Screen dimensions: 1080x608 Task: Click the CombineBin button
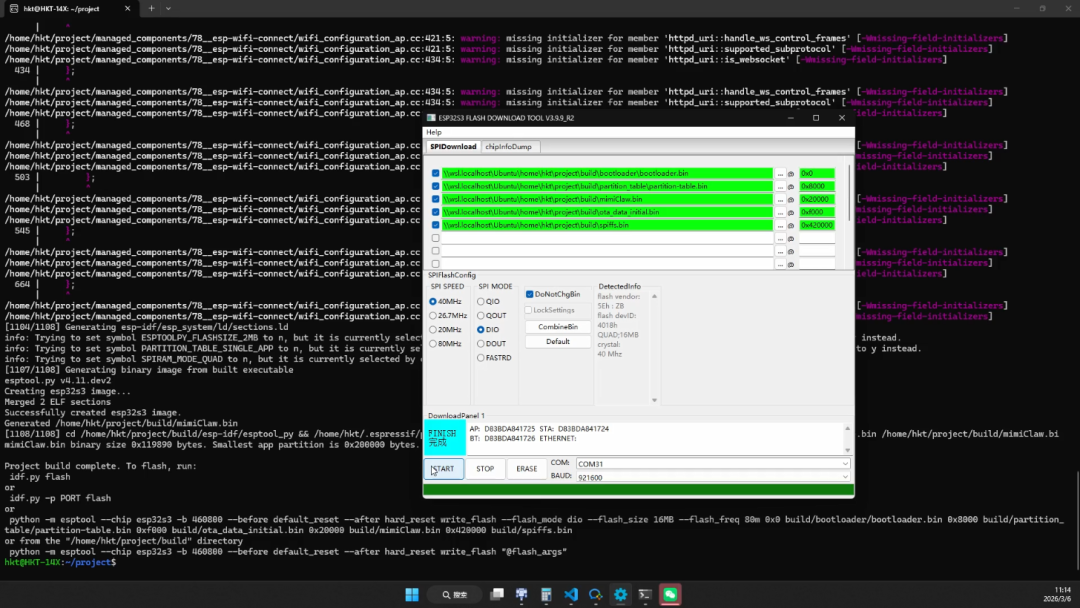point(558,327)
